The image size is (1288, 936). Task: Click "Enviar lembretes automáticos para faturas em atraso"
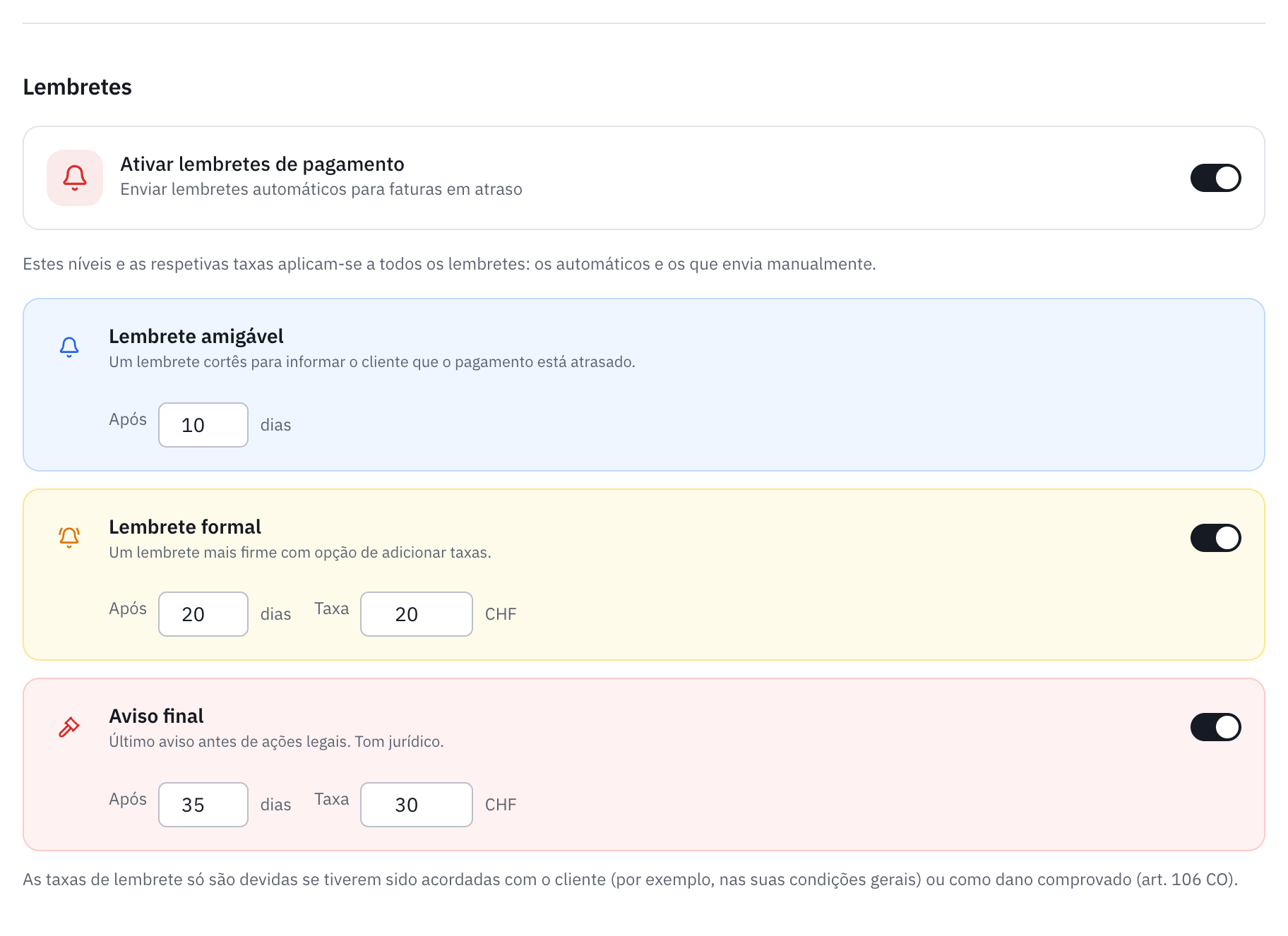point(321,189)
